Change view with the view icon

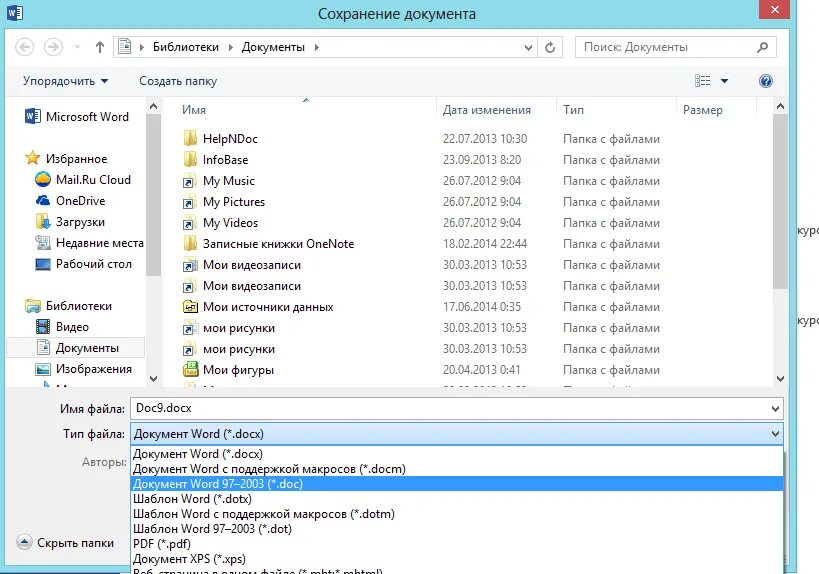pos(703,80)
